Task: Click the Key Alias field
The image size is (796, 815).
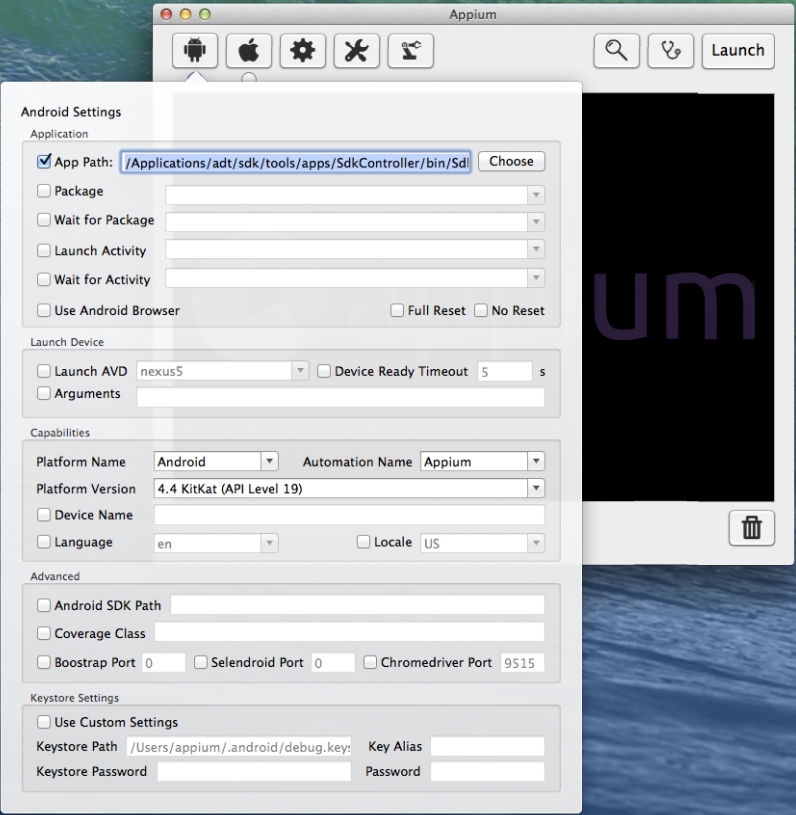Action: 488,746
